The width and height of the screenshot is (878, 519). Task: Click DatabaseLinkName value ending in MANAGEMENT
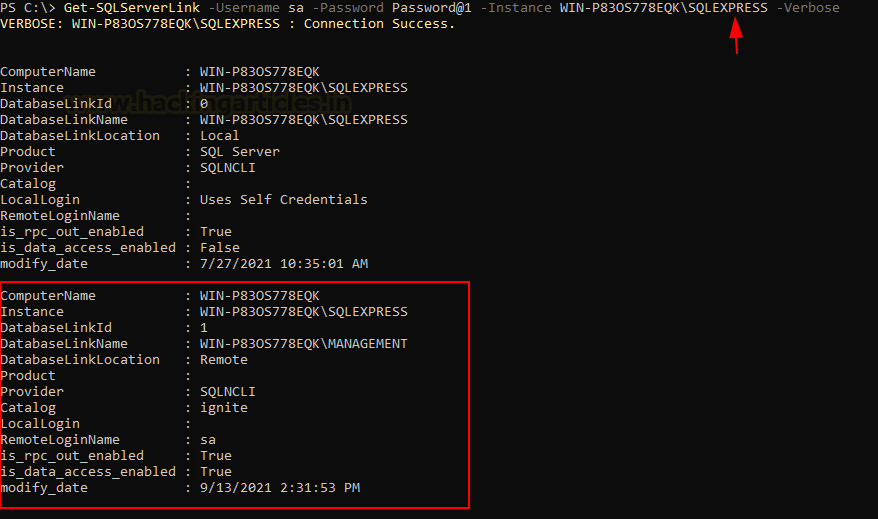pos(303,344)
